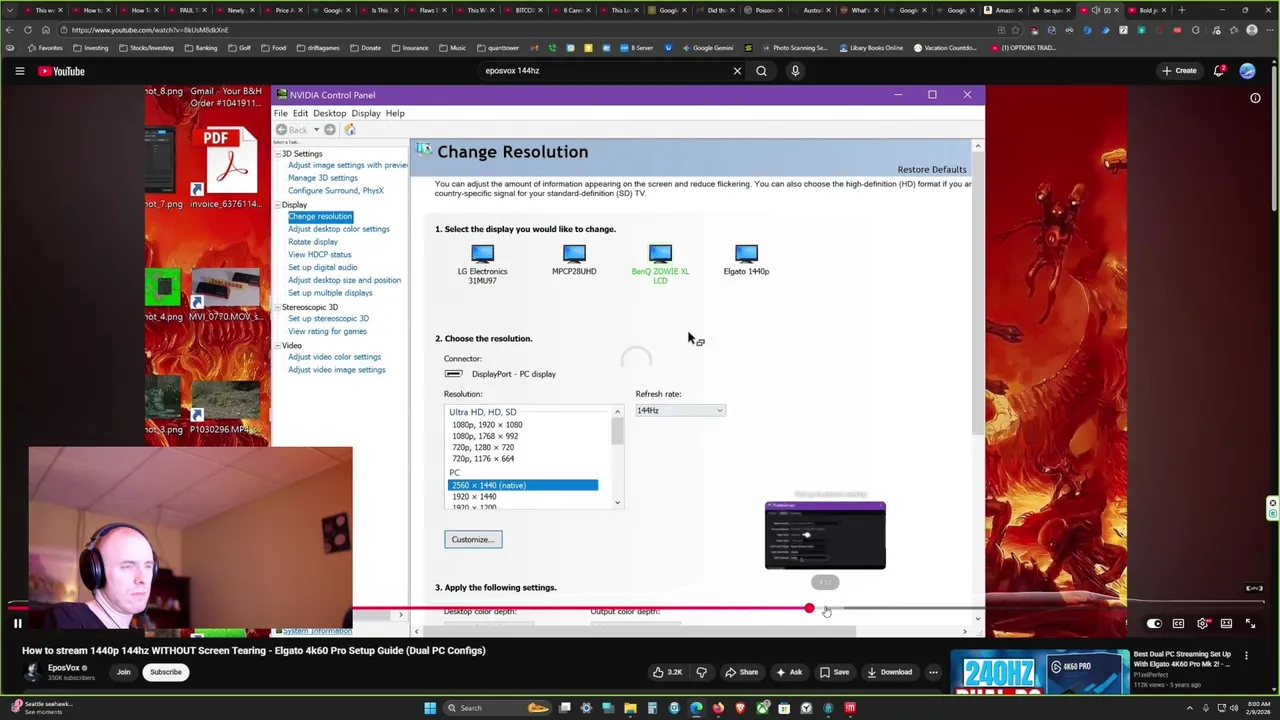Viewport: 1280px width, 720px height.
Task: Start voice search with microphone icon
Action: pos(795,71)
